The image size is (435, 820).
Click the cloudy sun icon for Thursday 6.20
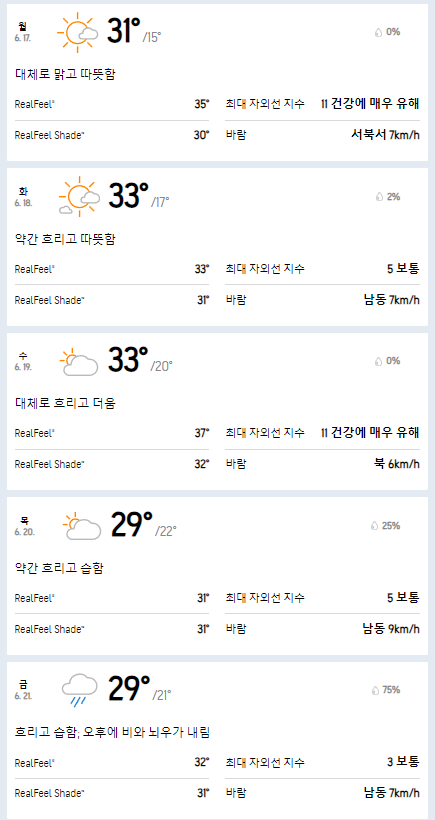82,526
